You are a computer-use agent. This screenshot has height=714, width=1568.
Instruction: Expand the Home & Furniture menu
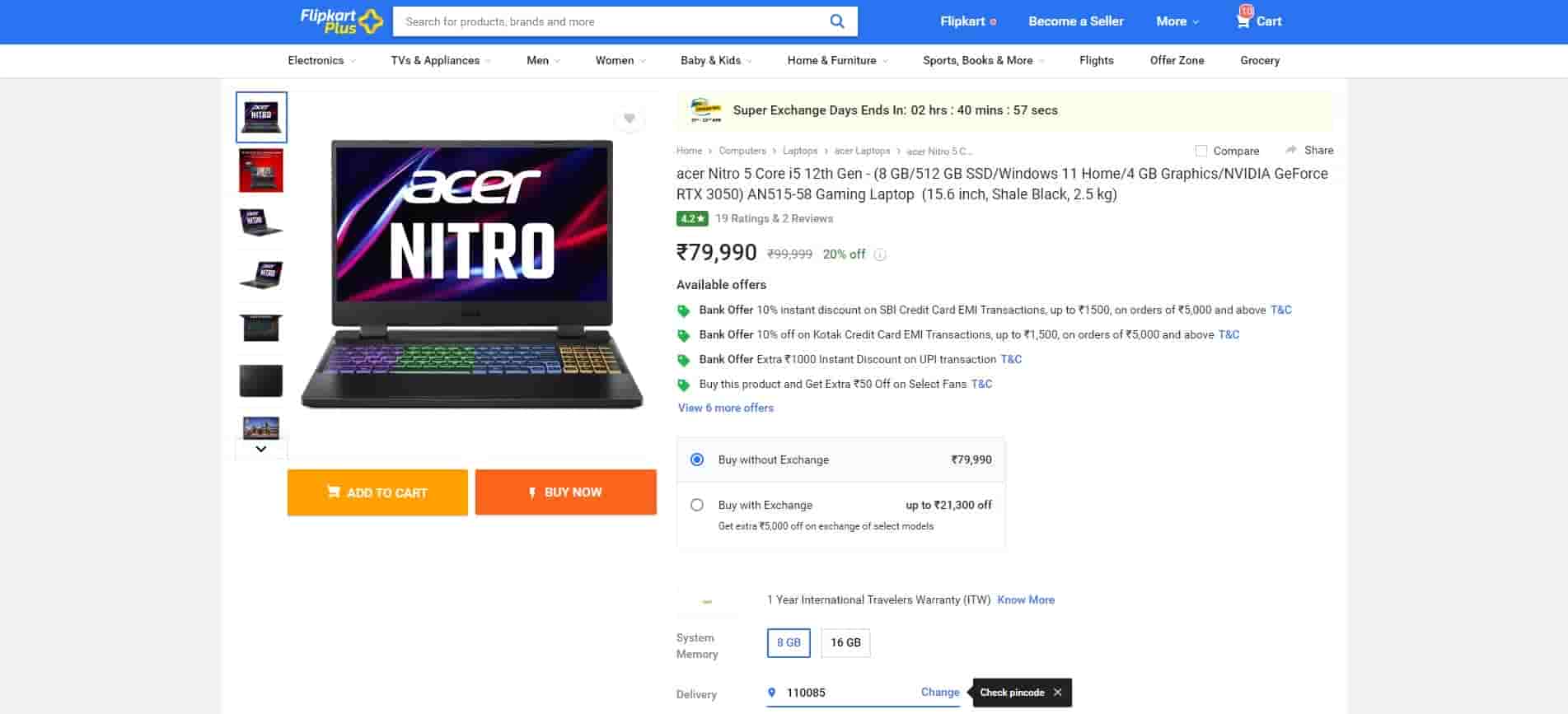click(x=837, y=61)
